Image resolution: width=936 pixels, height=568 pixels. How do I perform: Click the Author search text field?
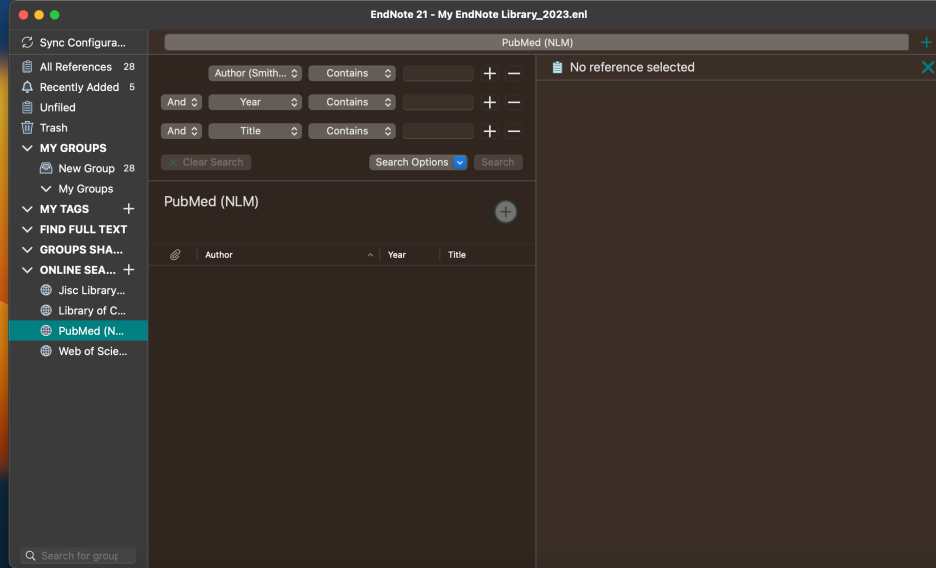(438, 73)
